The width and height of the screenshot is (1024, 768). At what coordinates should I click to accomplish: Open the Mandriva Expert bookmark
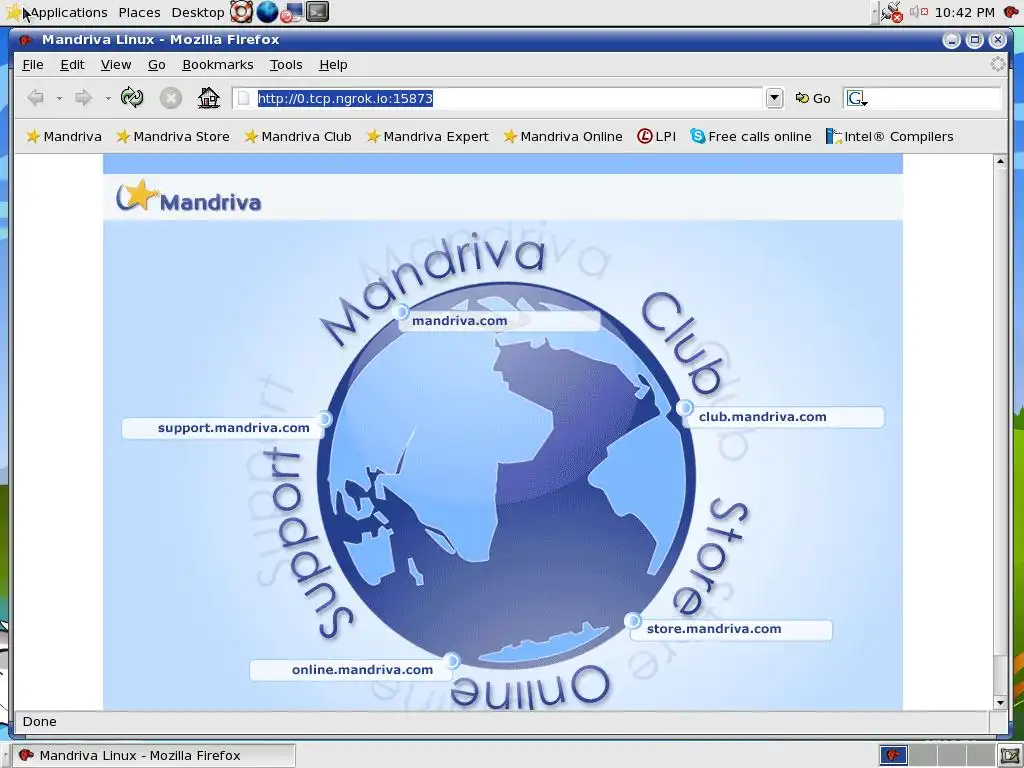(x=427, y=136)
